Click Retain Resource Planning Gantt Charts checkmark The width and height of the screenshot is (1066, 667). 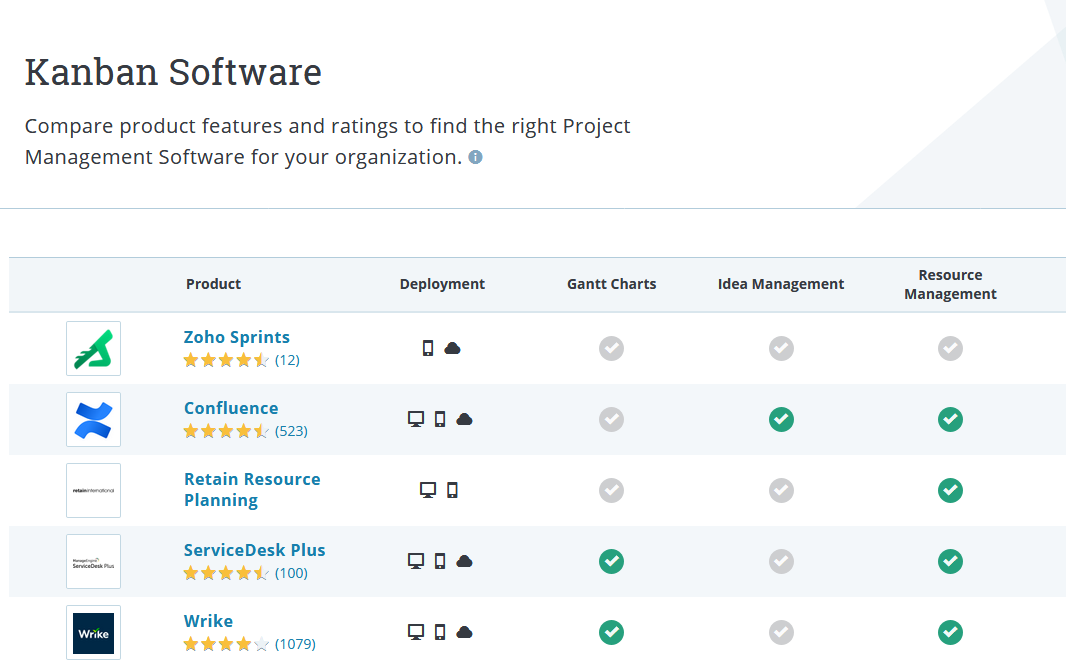pyautogui.click(x=611, y=490)
